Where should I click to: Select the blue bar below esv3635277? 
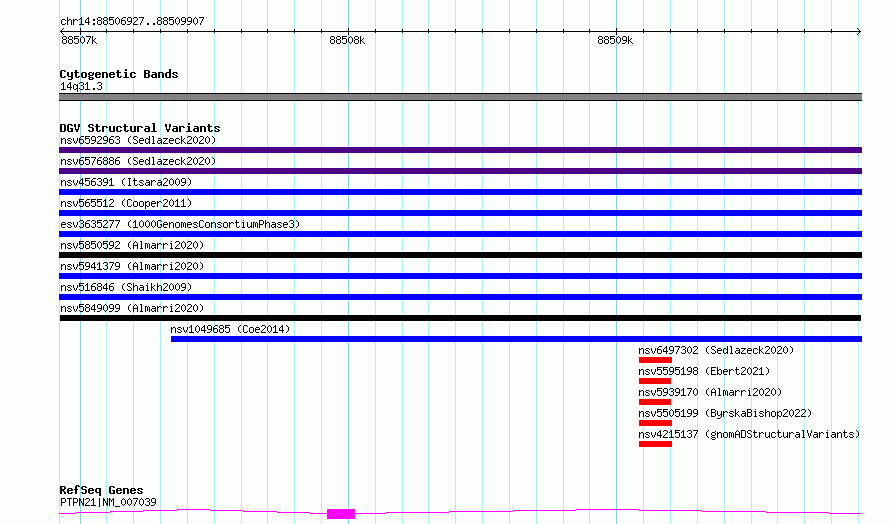pos(460,234)
